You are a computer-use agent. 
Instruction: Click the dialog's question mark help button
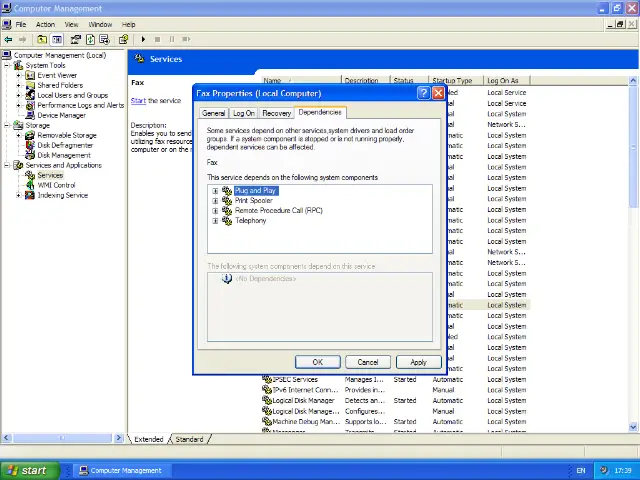(424, 93)
